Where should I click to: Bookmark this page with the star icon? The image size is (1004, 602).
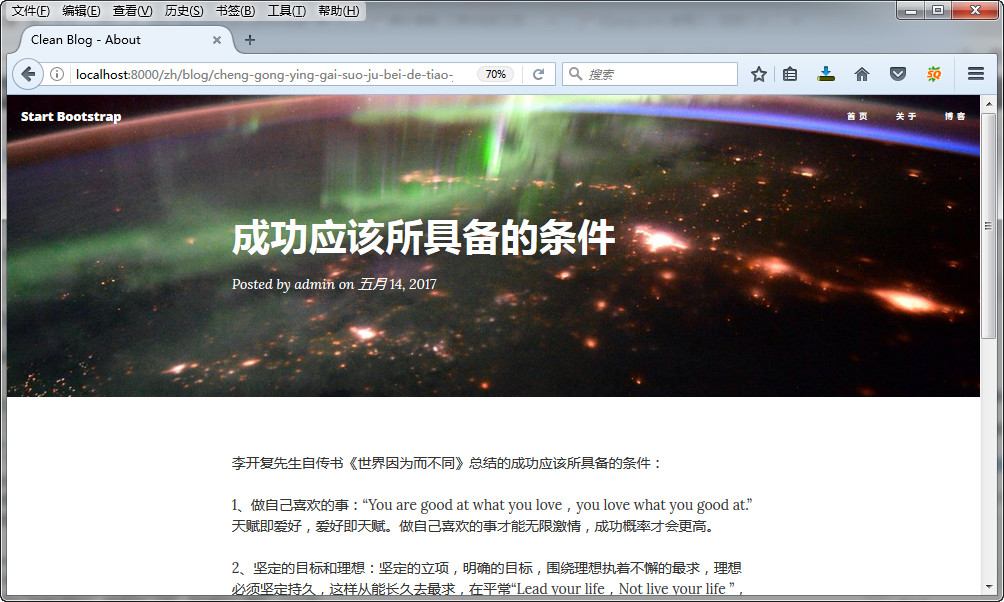click(759, 74)
